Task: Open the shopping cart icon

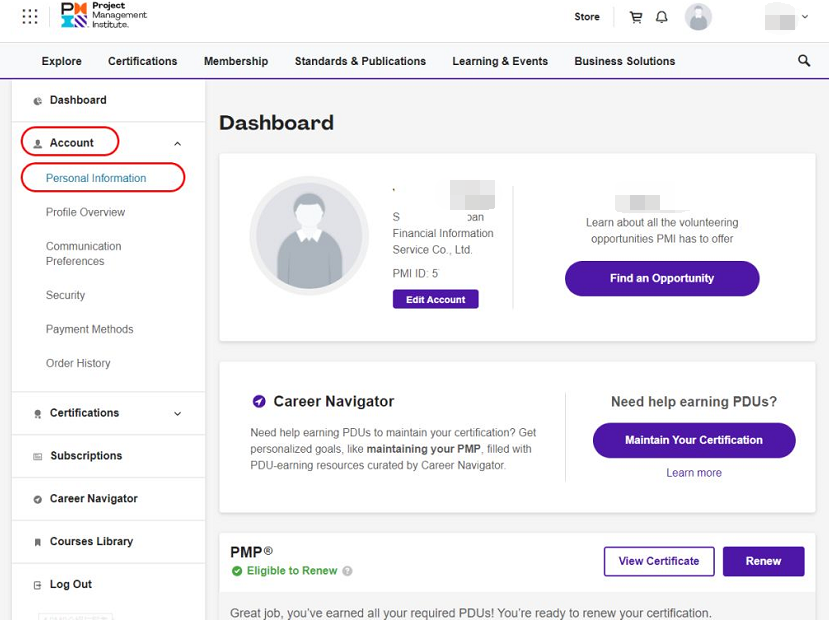Action: (x=635, y=17)
